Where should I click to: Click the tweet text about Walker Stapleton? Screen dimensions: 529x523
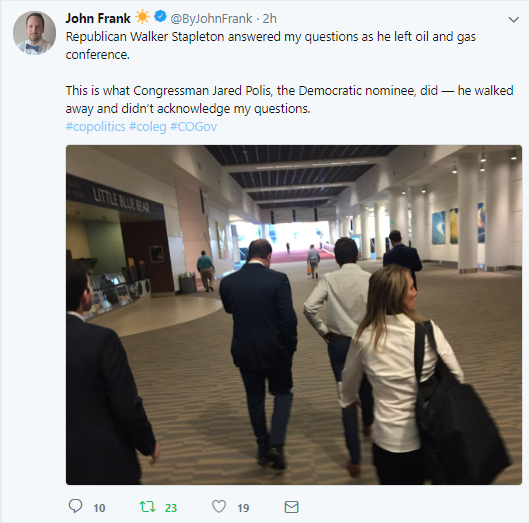[271, 46]
